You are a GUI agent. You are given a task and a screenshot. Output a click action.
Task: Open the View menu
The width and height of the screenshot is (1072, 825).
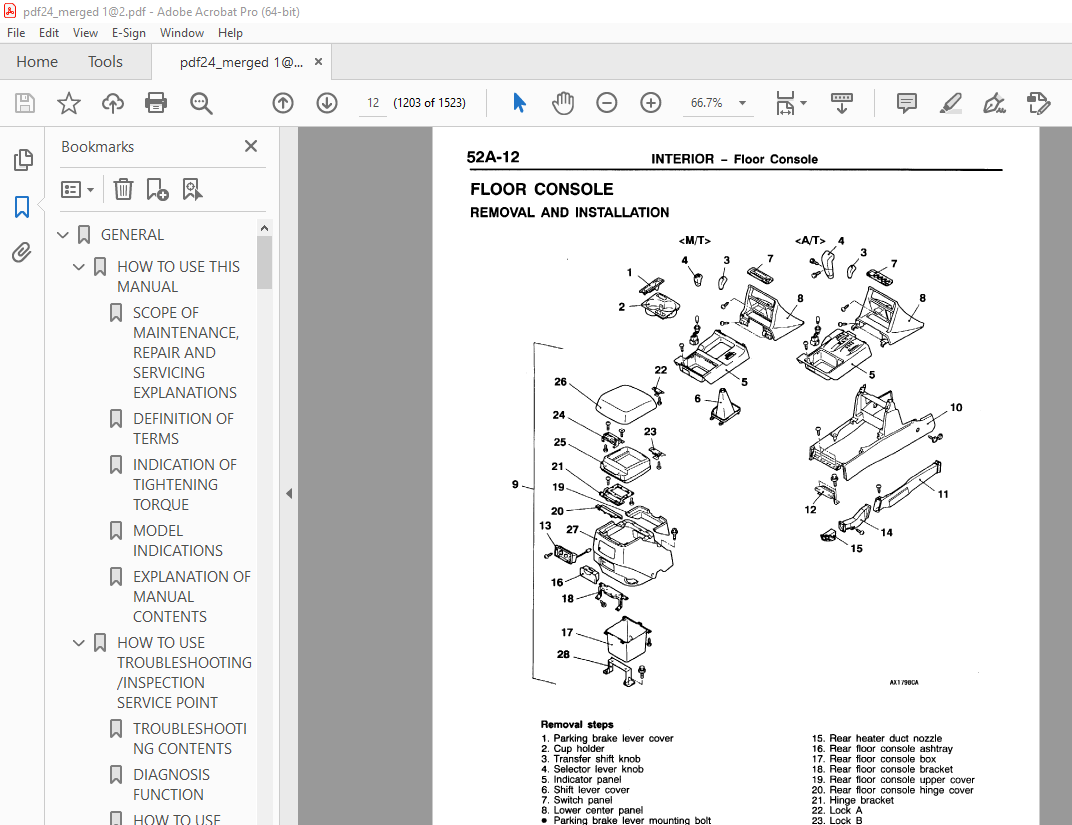click(x=85, y=33)
